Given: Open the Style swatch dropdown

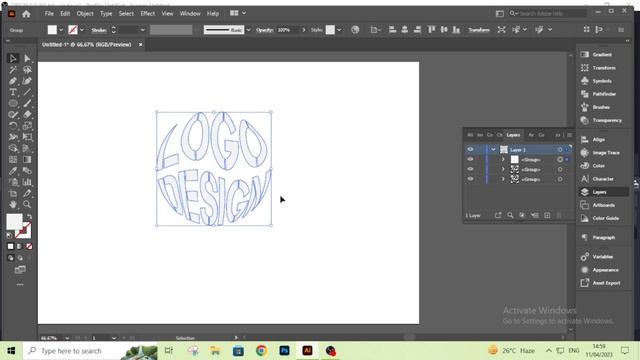Looking at the screenshot, I should 339,30.
